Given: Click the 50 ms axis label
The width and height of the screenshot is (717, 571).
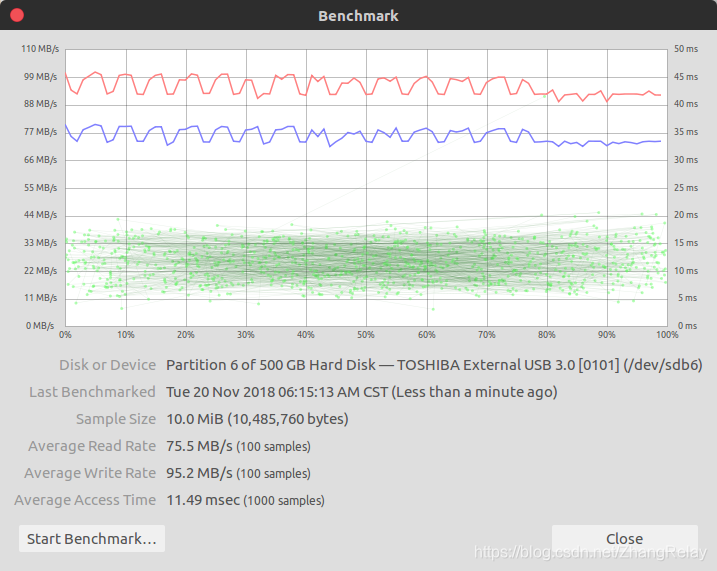Looking at the screenshot, I should [686, 48].
